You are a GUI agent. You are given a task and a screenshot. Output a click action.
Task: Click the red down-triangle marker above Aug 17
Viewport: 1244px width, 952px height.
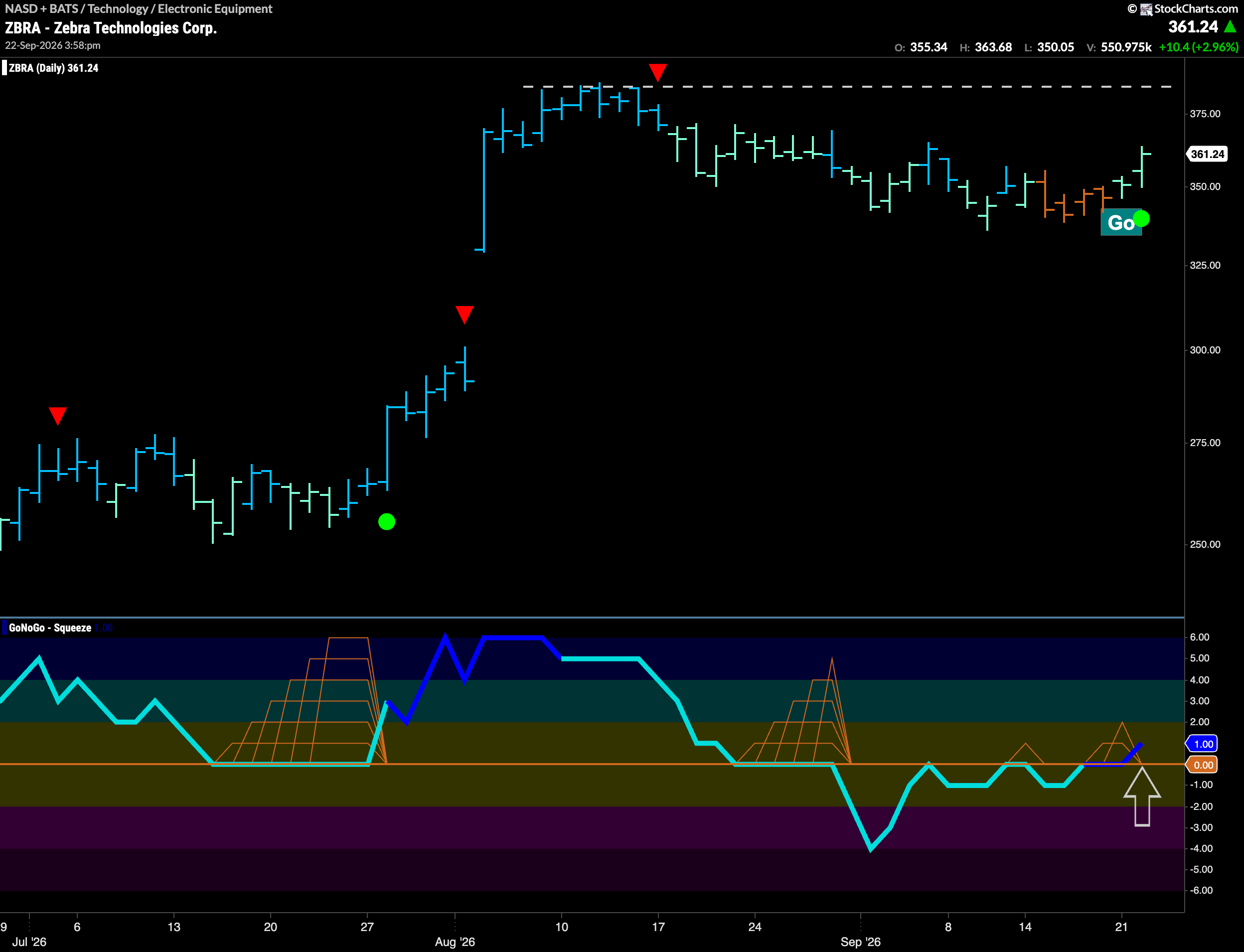coord(658,73)
